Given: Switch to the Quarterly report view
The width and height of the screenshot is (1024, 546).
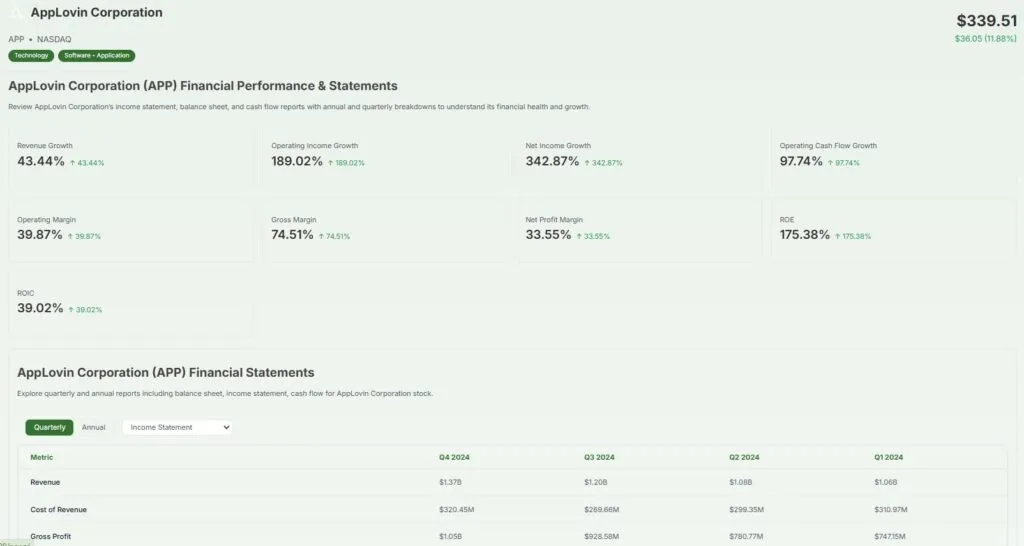Looking at the screenshot, I should point(49,427).
